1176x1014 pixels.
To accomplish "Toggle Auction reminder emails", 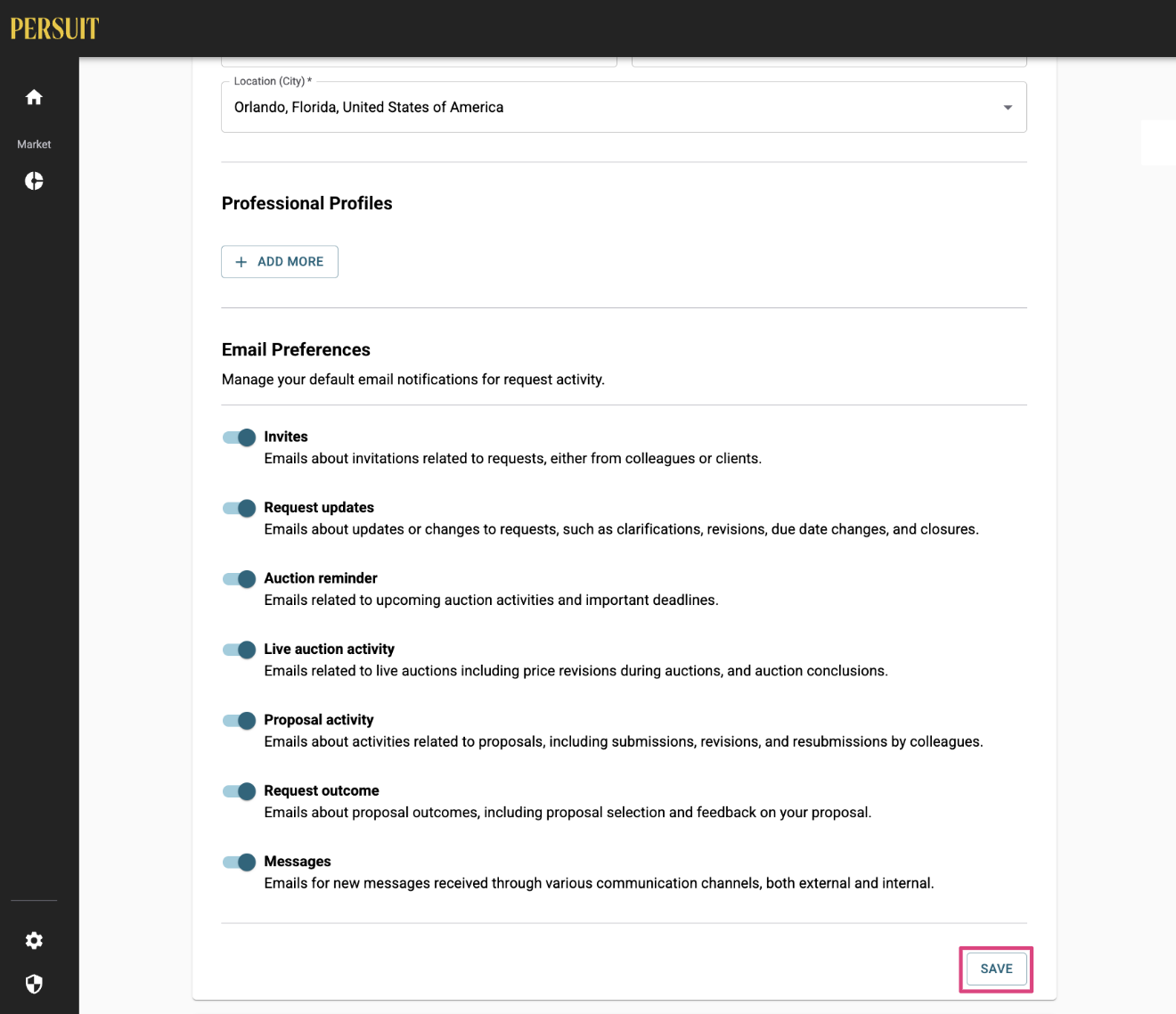I will (x=239, y=579).
